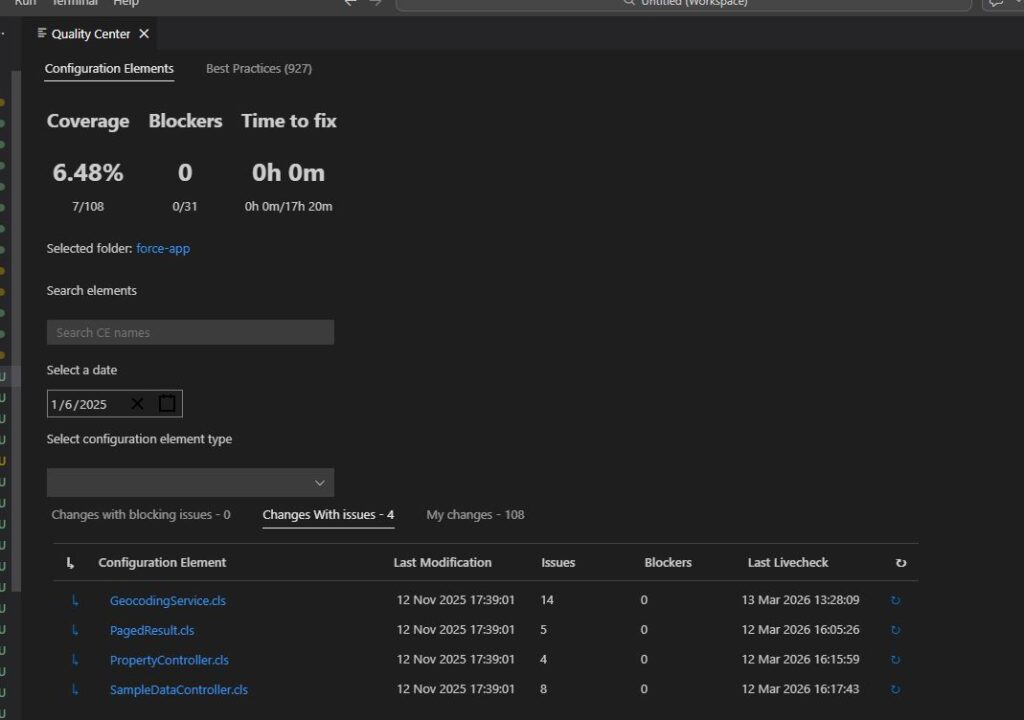Screen dimensions: 1024x720
Task: Clear the selected date with X
Action: coord(137,404)
